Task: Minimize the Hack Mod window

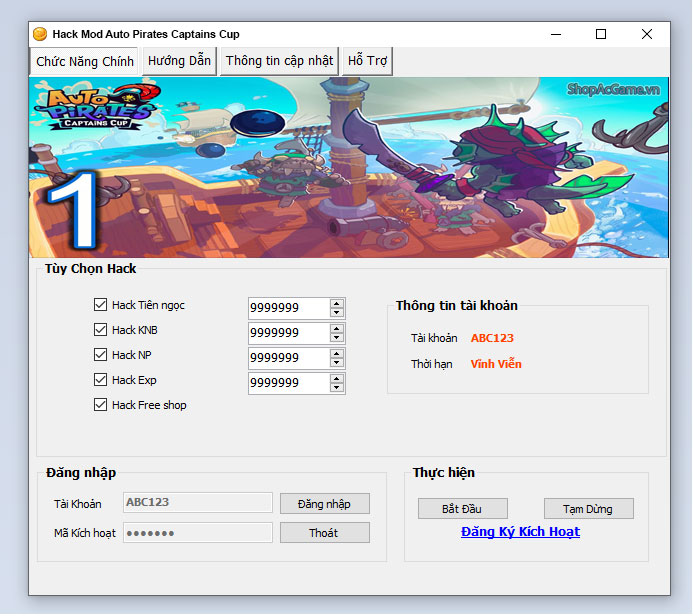Action: (x=556, y=34)
